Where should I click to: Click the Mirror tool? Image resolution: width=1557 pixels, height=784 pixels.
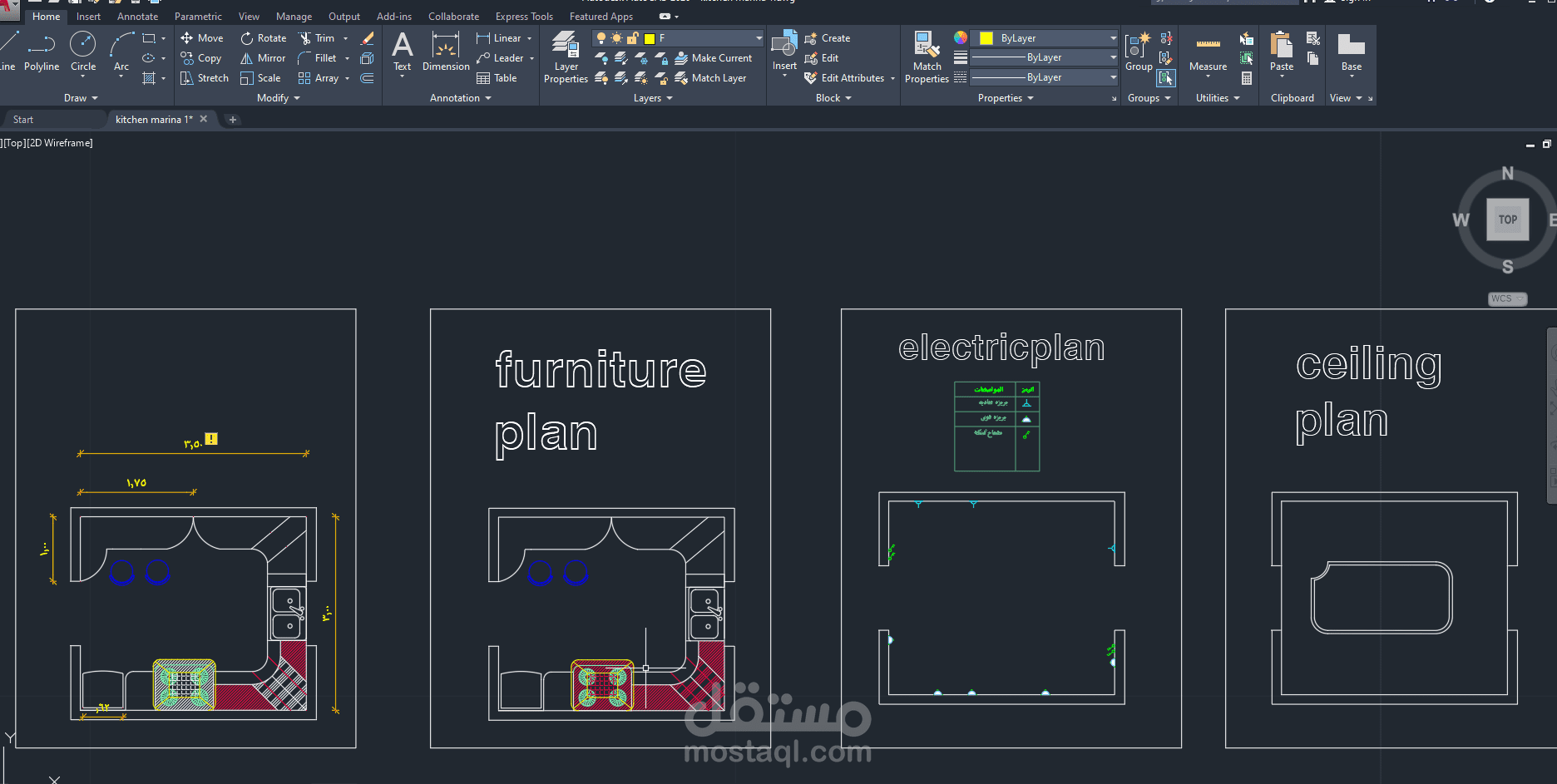tap(263, 58)
